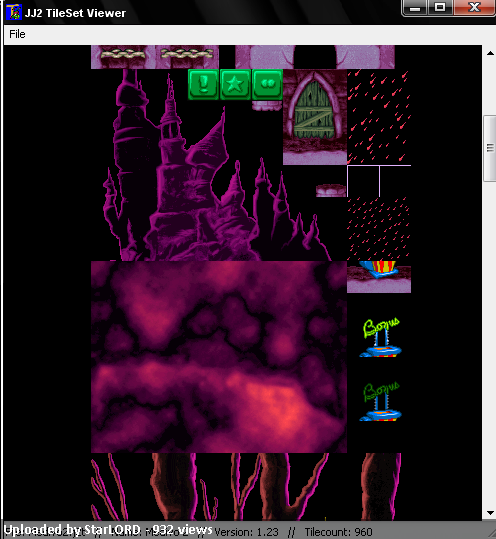This screenshot has width=496, height=539.
Task: Click the striped spring platform tile
Action: [x=379, y=277]
